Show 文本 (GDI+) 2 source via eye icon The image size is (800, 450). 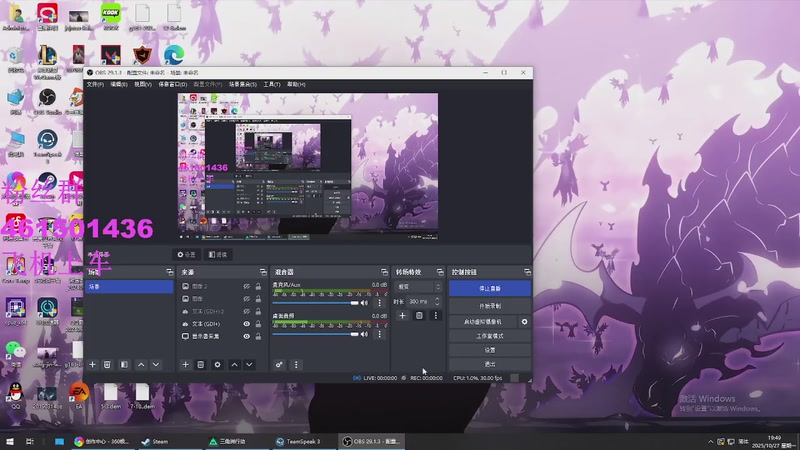coord(246,311)
